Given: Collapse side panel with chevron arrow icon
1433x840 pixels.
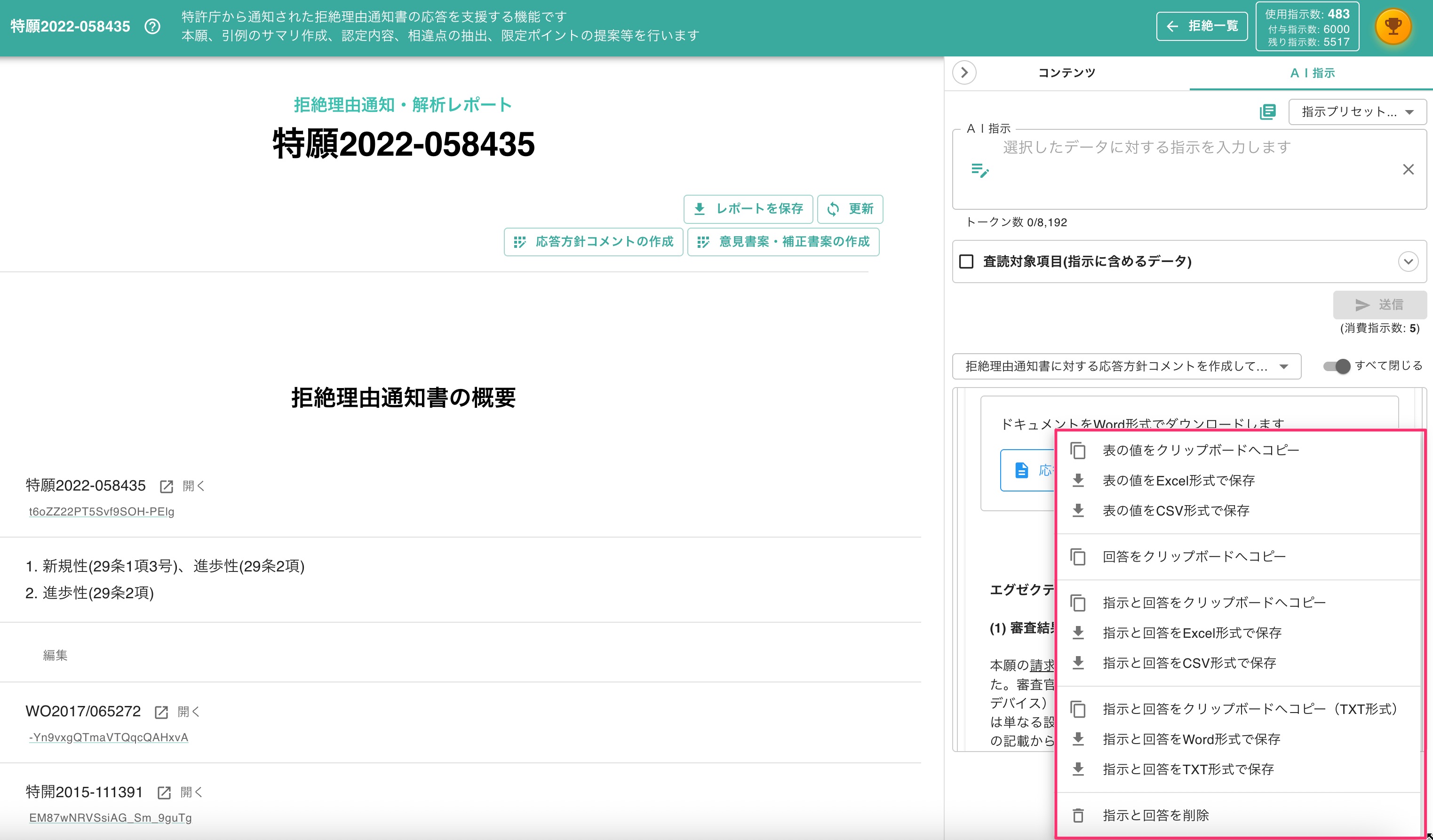Looking at the screenshot, I should 964,73.
